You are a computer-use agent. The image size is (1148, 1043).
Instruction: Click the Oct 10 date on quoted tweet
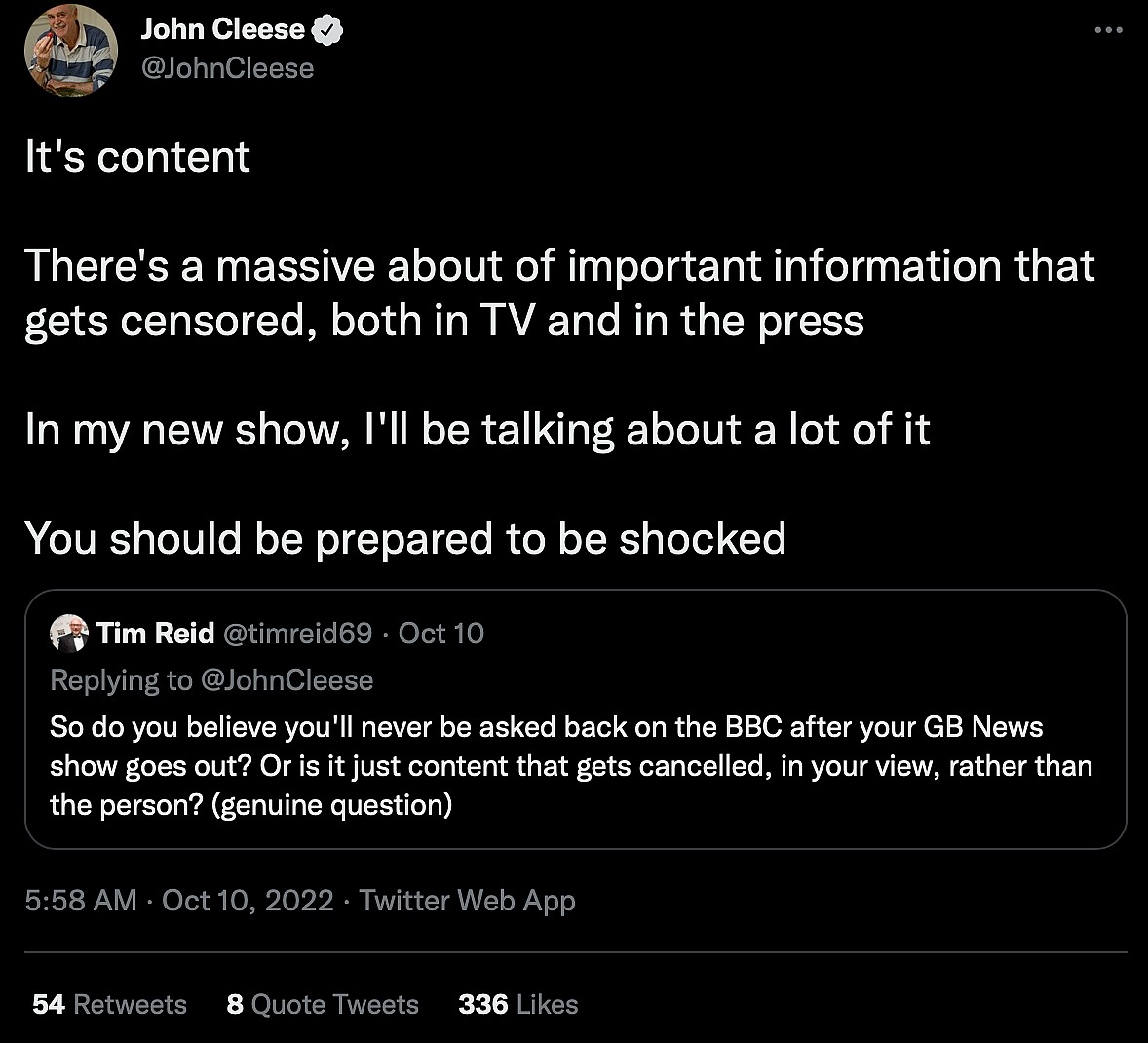(x=440, y=634)
